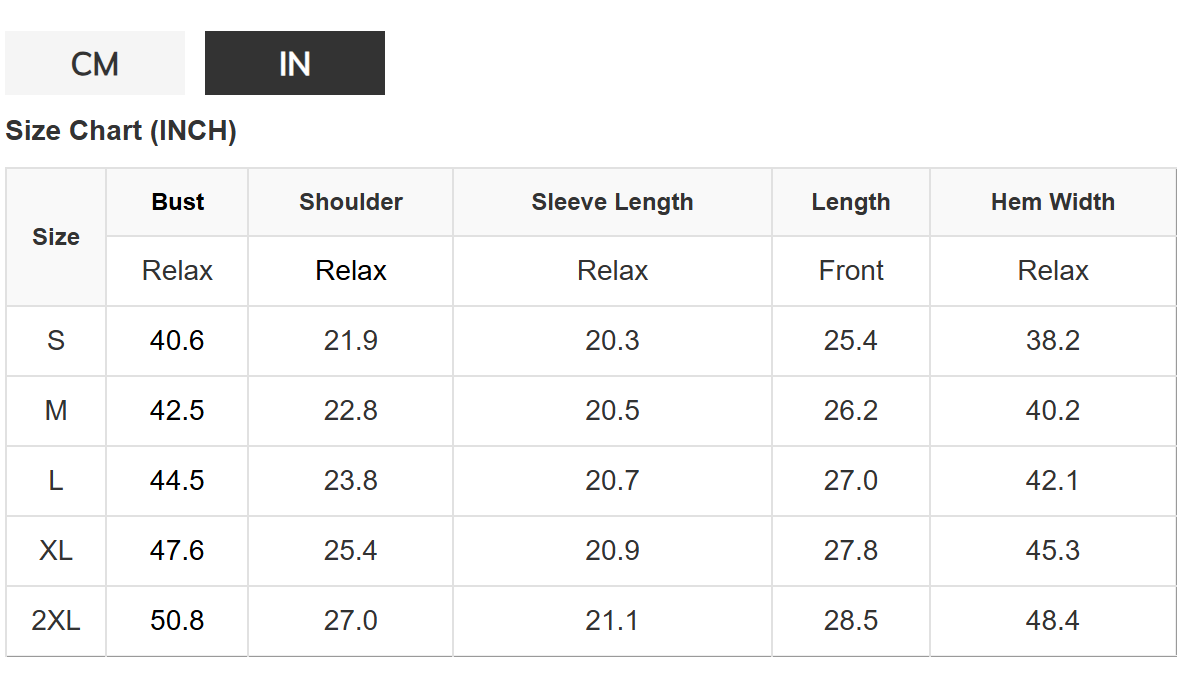Select the Length column header
Screen dimensions: 1203x677
click(x=850, y=202)
